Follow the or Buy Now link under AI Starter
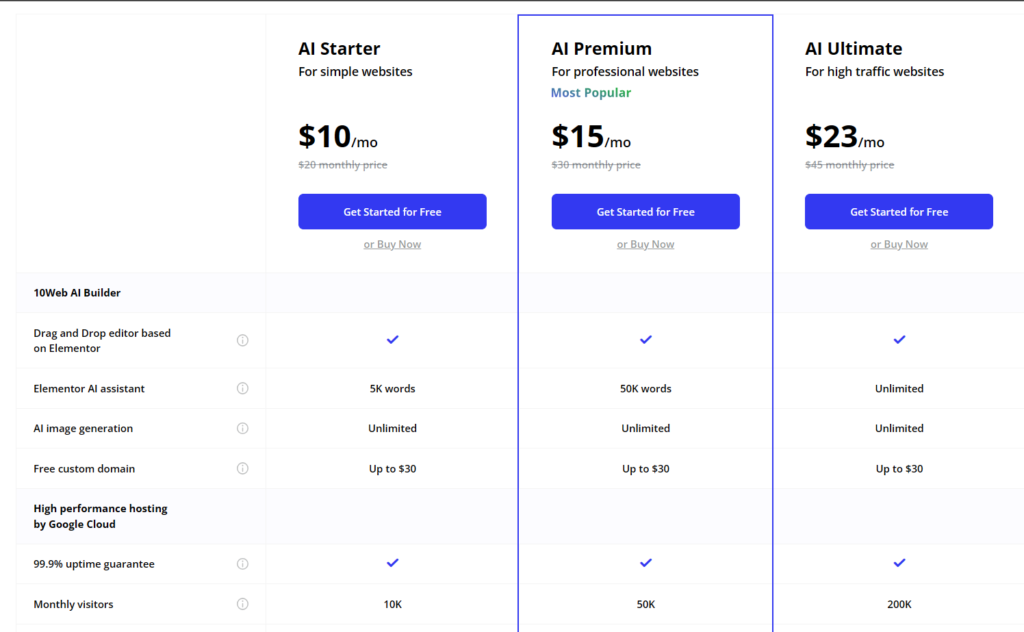Image resolution: width=1024 pixels, height=632 pixels. pyautogui.click(x=392, y=244)
